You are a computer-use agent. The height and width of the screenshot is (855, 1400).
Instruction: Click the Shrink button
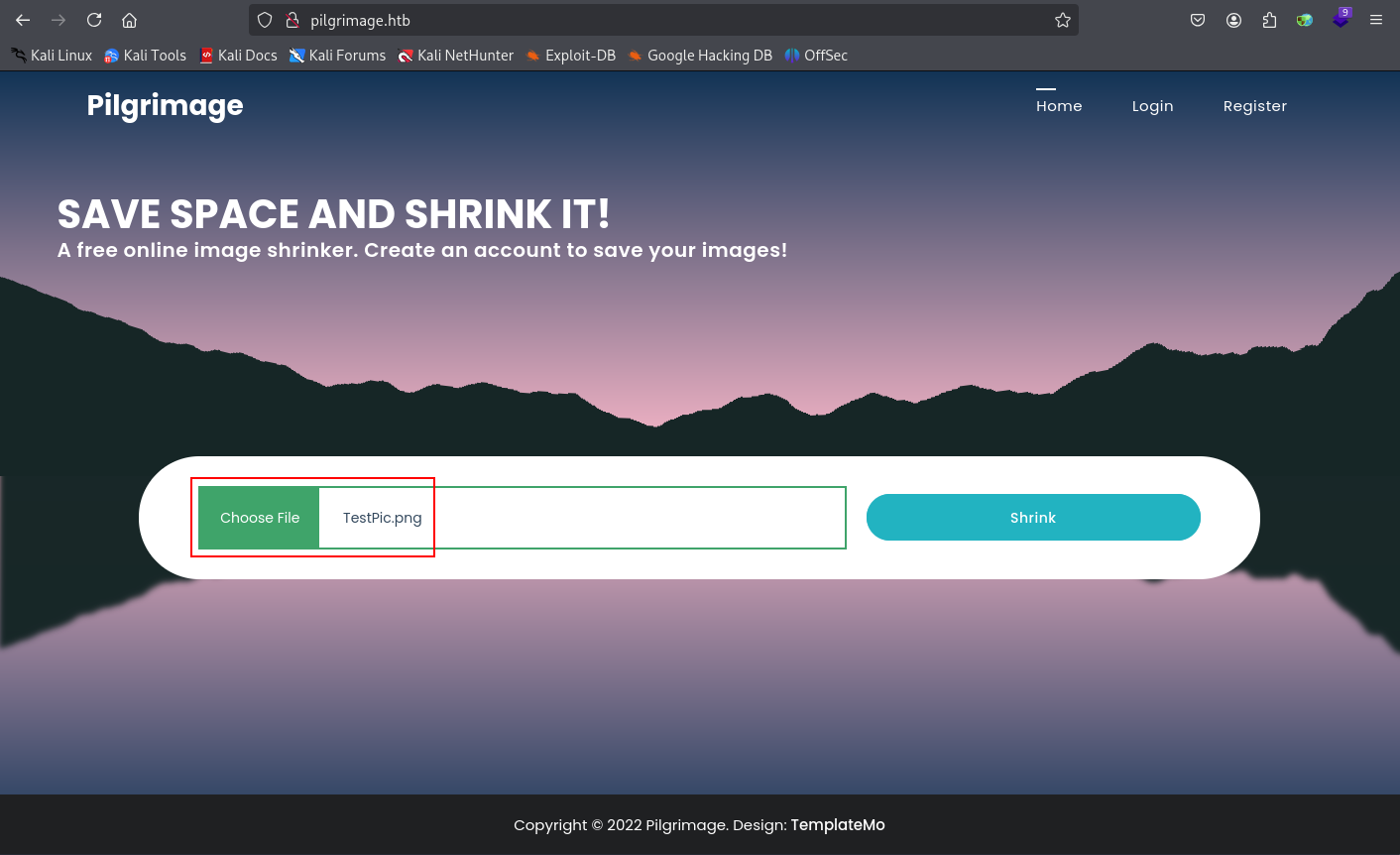click(1033, 518)
